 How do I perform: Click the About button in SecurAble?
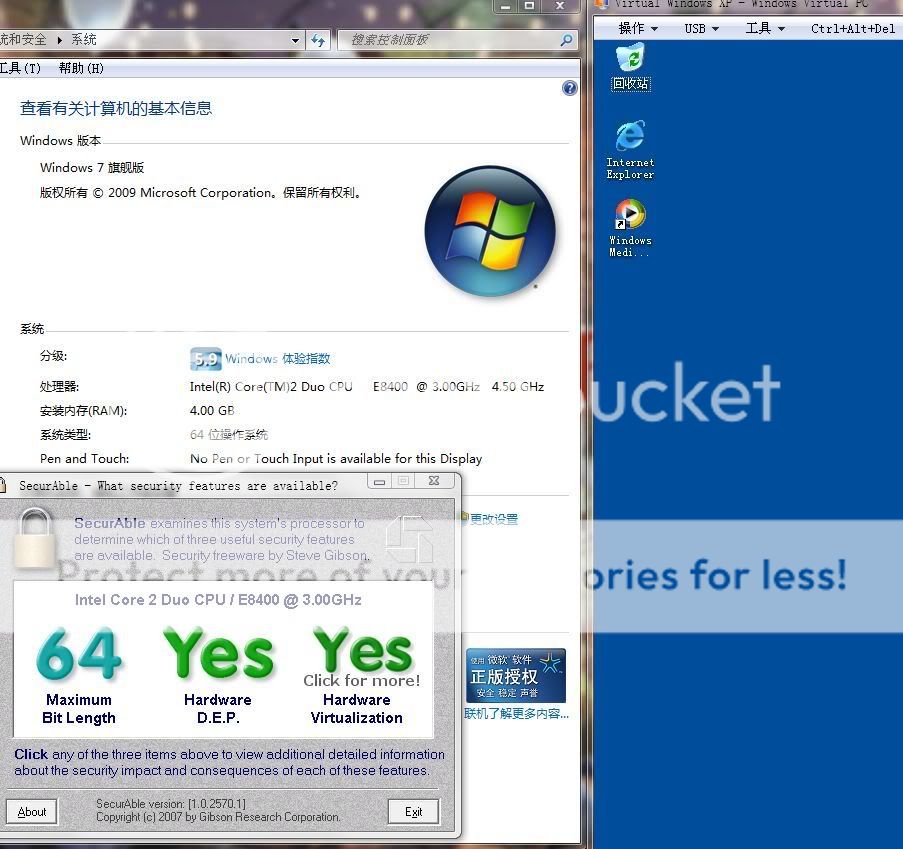point(32,812)
